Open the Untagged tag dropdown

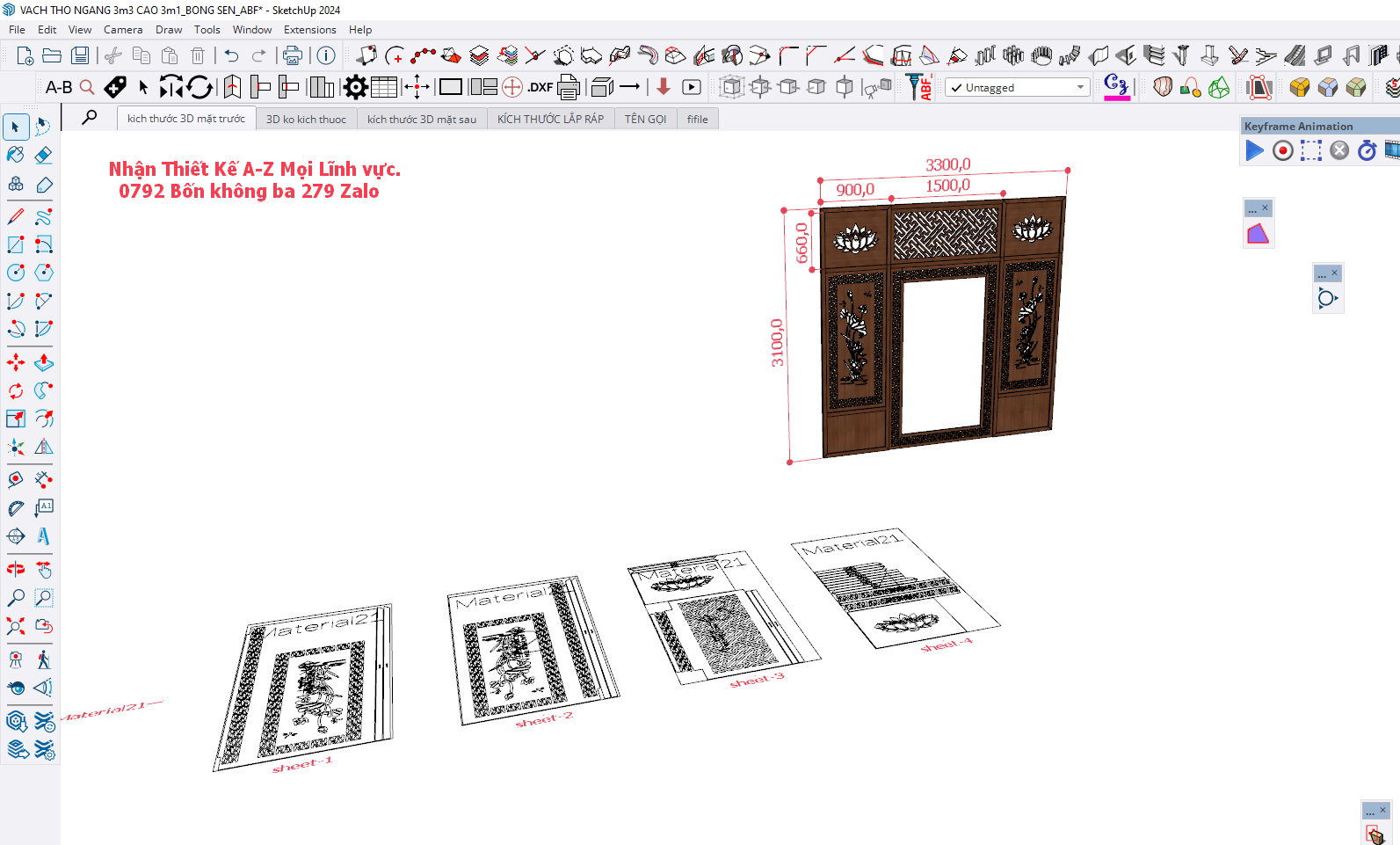point(1017,88)
